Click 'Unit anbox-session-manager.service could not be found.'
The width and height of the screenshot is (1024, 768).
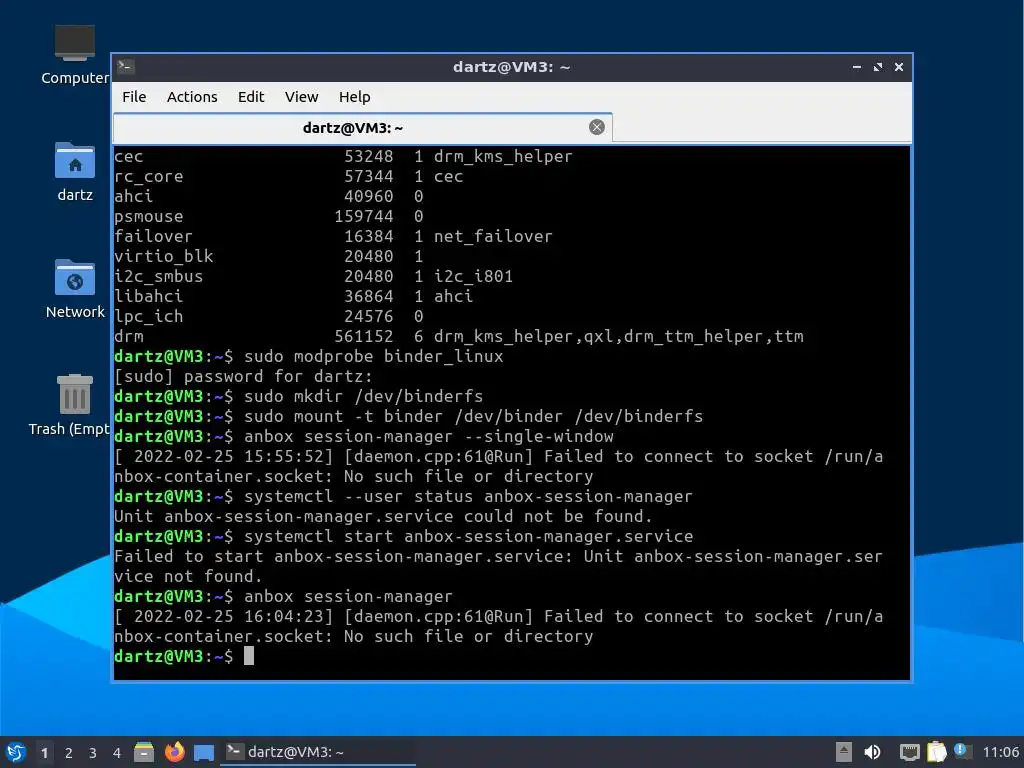coord(383,516)
